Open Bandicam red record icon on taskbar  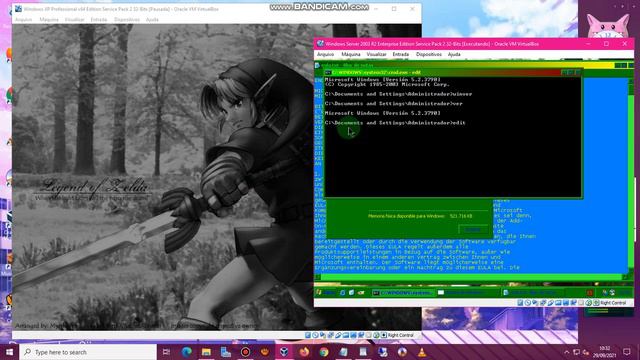click(245, 352)
